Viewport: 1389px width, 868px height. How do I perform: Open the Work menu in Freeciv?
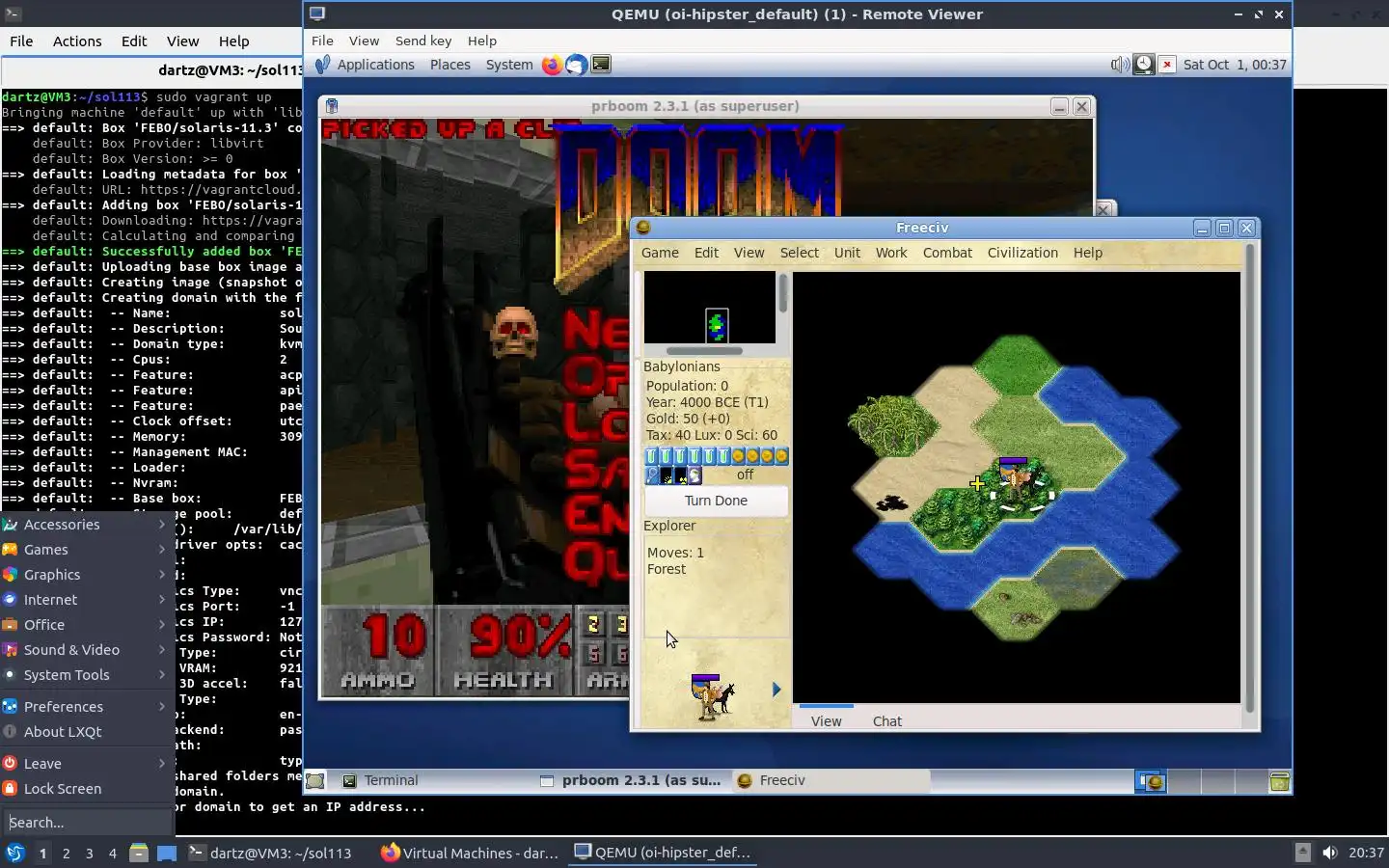pos(891,253)
